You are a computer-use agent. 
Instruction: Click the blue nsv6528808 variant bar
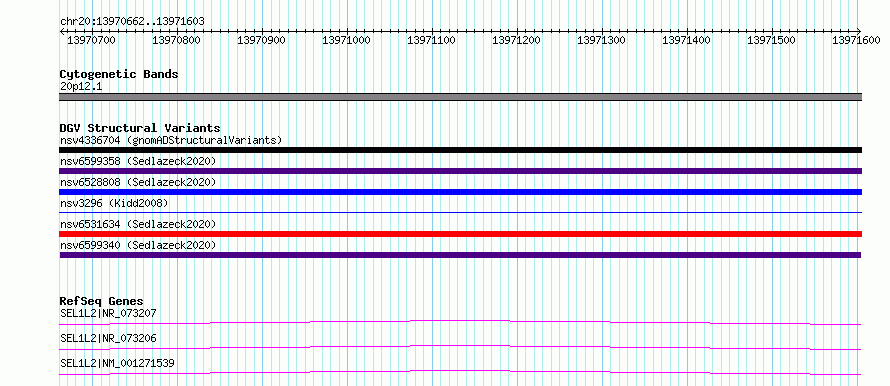(460, 192)
